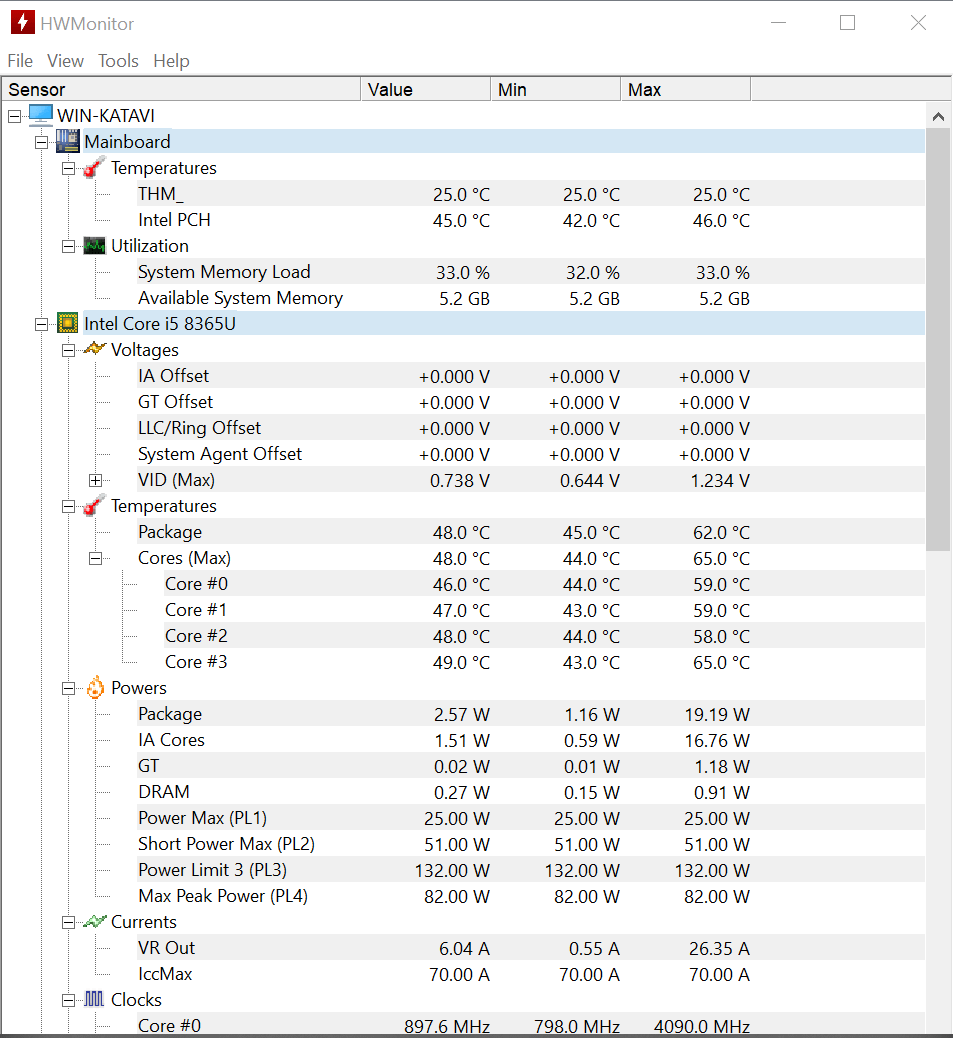Screen dimensions: 953x1038
Task: Click the thermometer icon next to Temperatures
Action: [93, 168]
